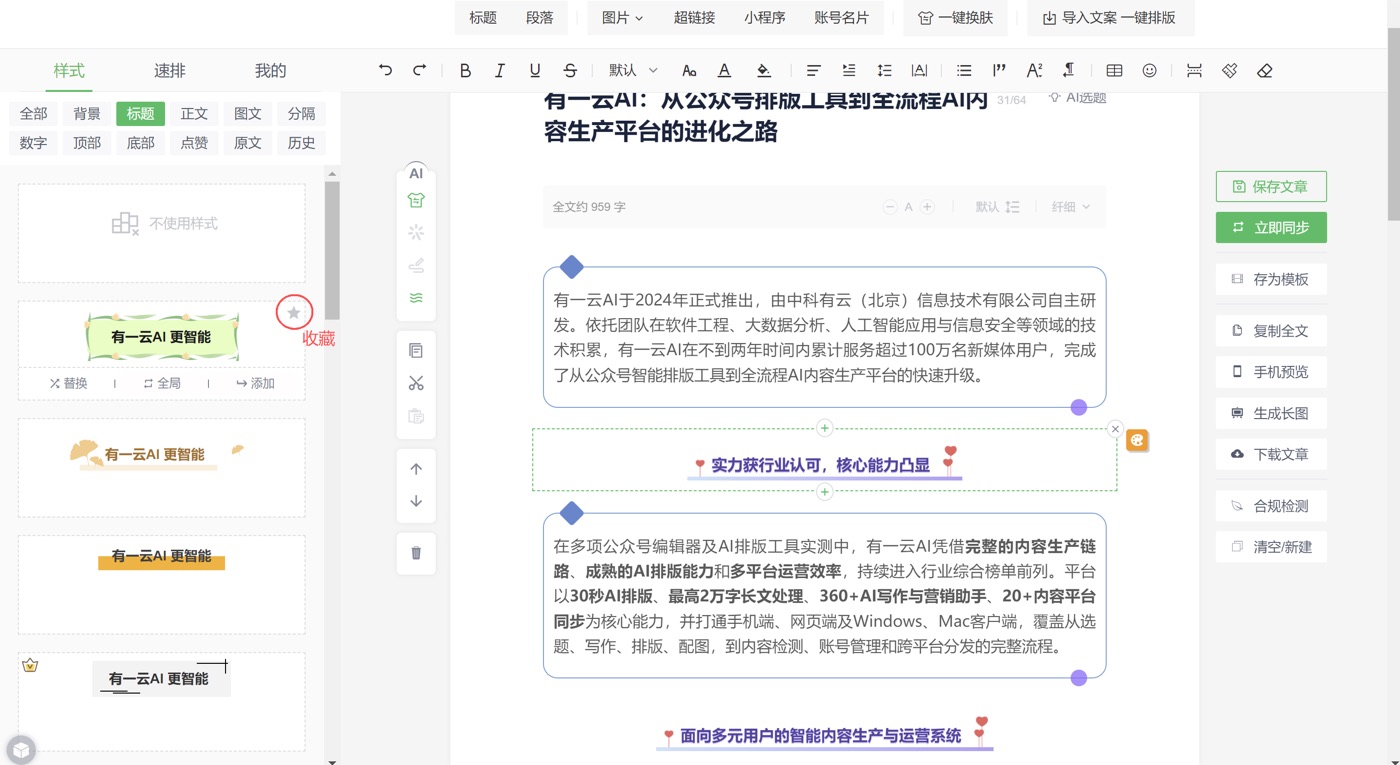Delete the selected block with trash icon
The height and width of the screenshot is (765, 1400).
point(416,553)
